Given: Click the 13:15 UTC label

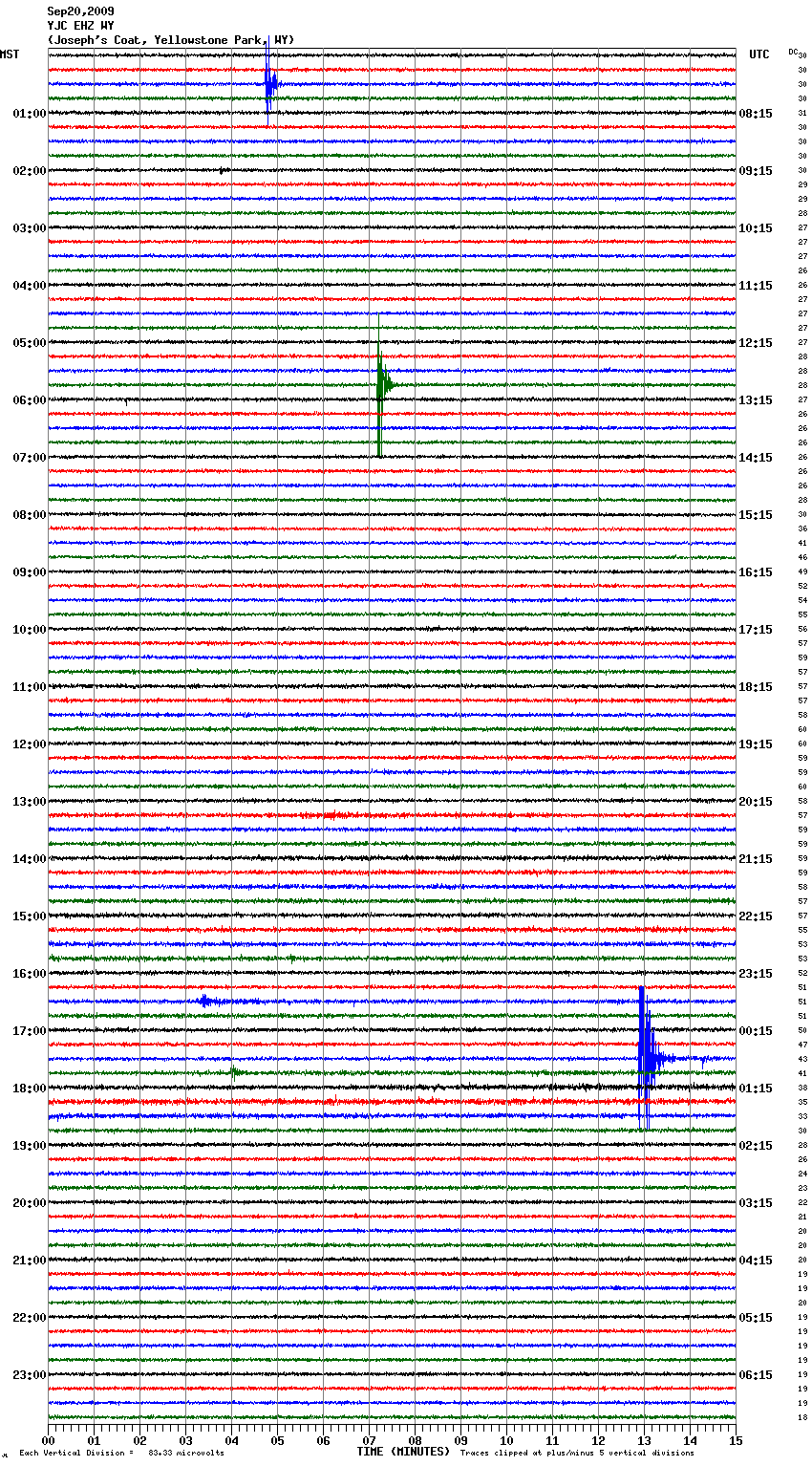Looking at the screenshot, I should tap(756, 400).
